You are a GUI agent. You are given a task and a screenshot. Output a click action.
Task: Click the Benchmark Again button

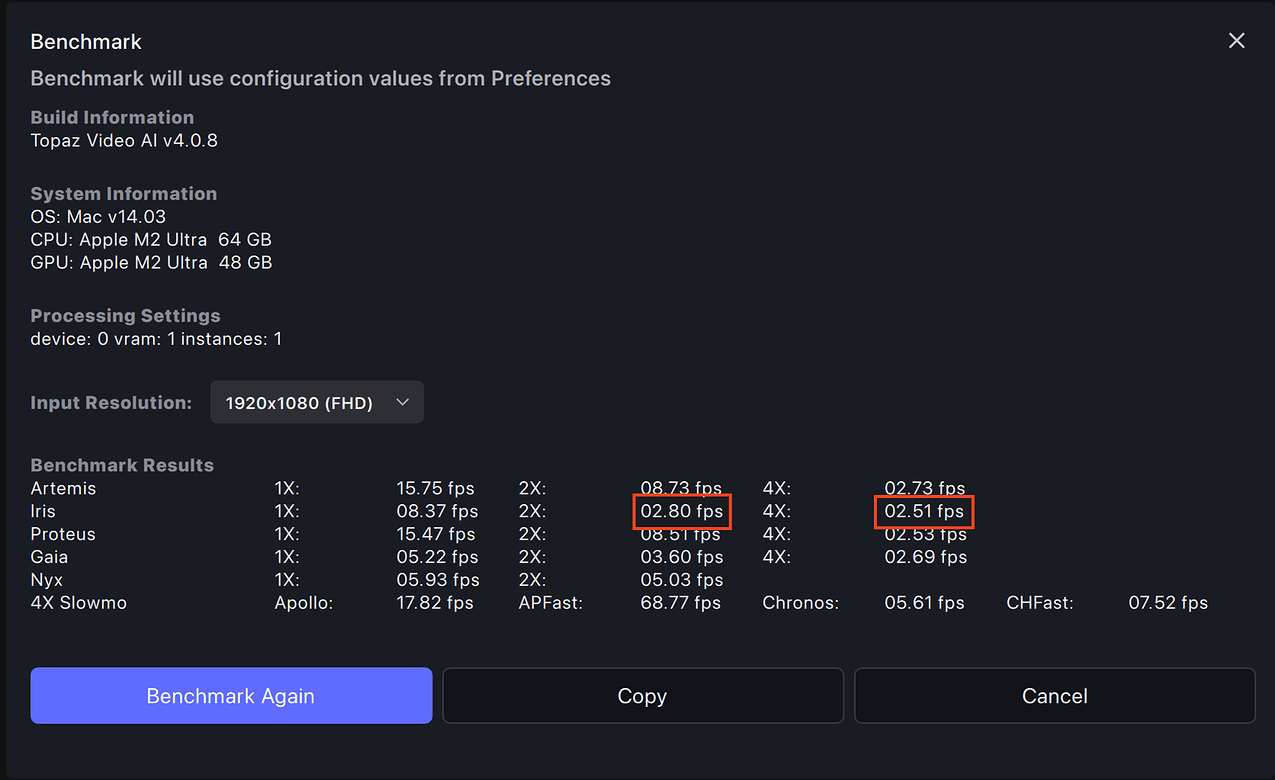click(230, 695)
